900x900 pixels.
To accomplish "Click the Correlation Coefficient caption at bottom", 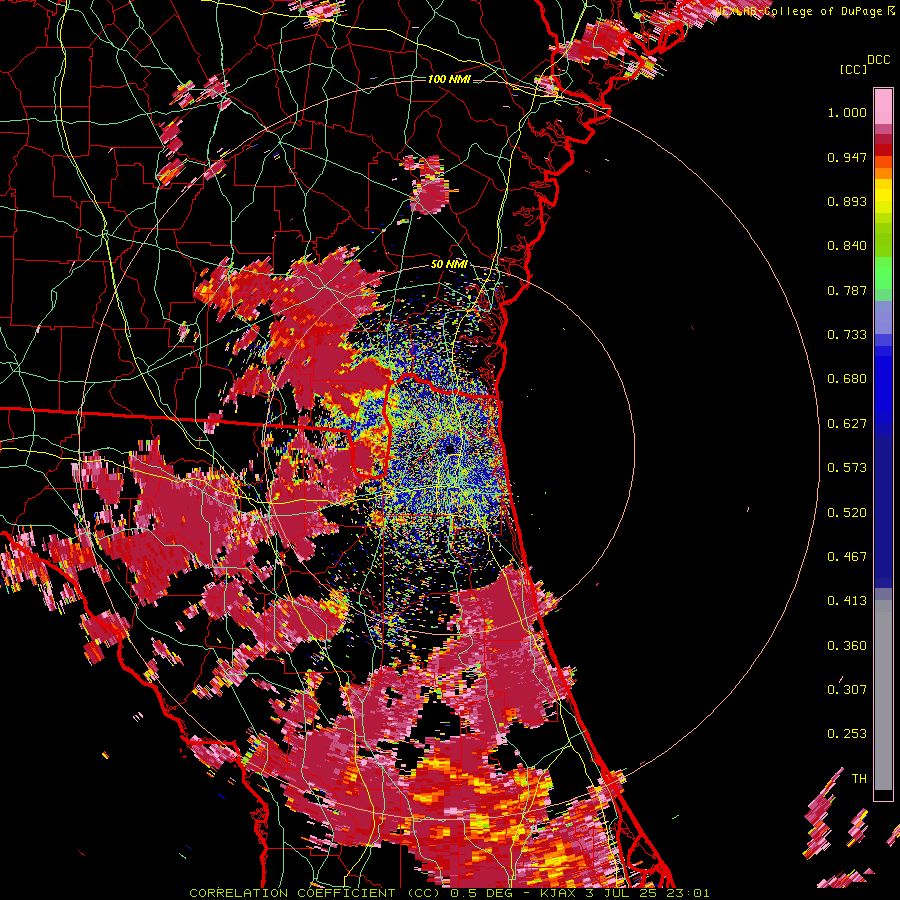I will (x=449, y=893).
